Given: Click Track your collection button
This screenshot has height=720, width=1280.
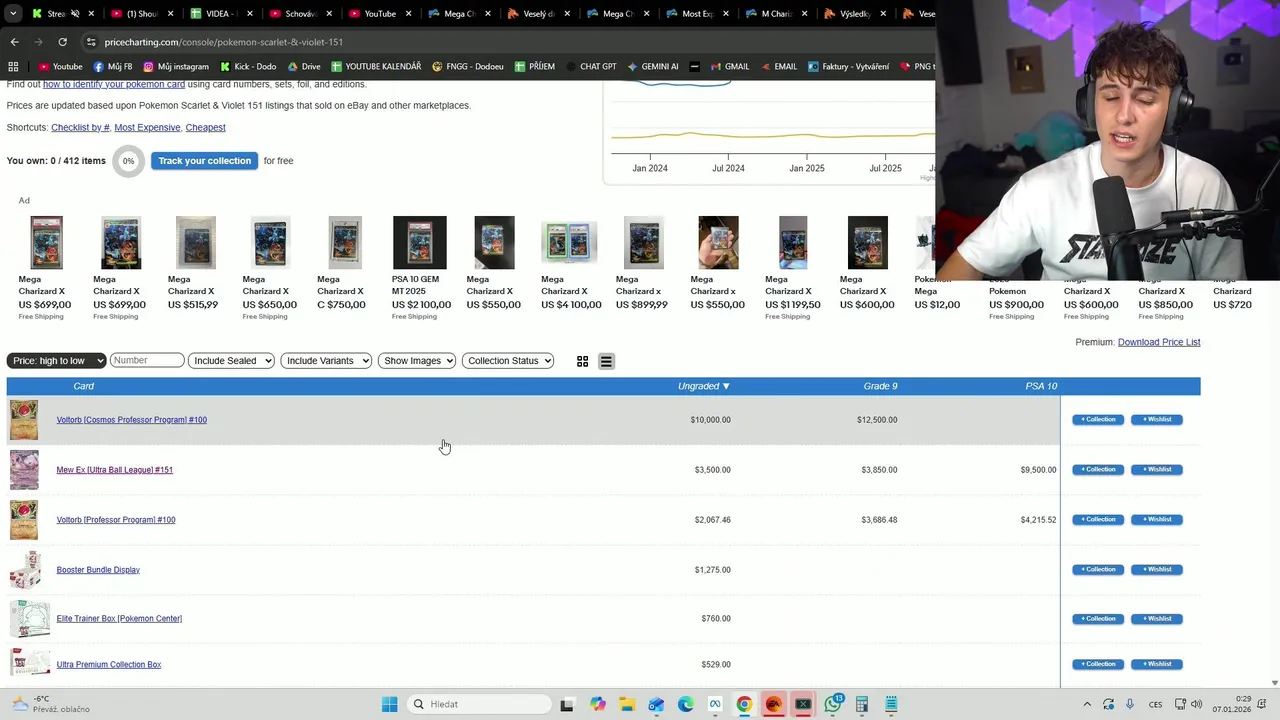Looking at the screenshot, I should pyautogui.click(x=204, y=161).
